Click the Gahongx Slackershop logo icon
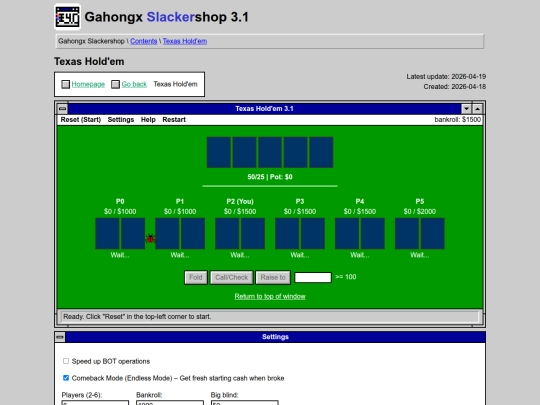This screenshot has height=405, width=540. coord(68,17)
